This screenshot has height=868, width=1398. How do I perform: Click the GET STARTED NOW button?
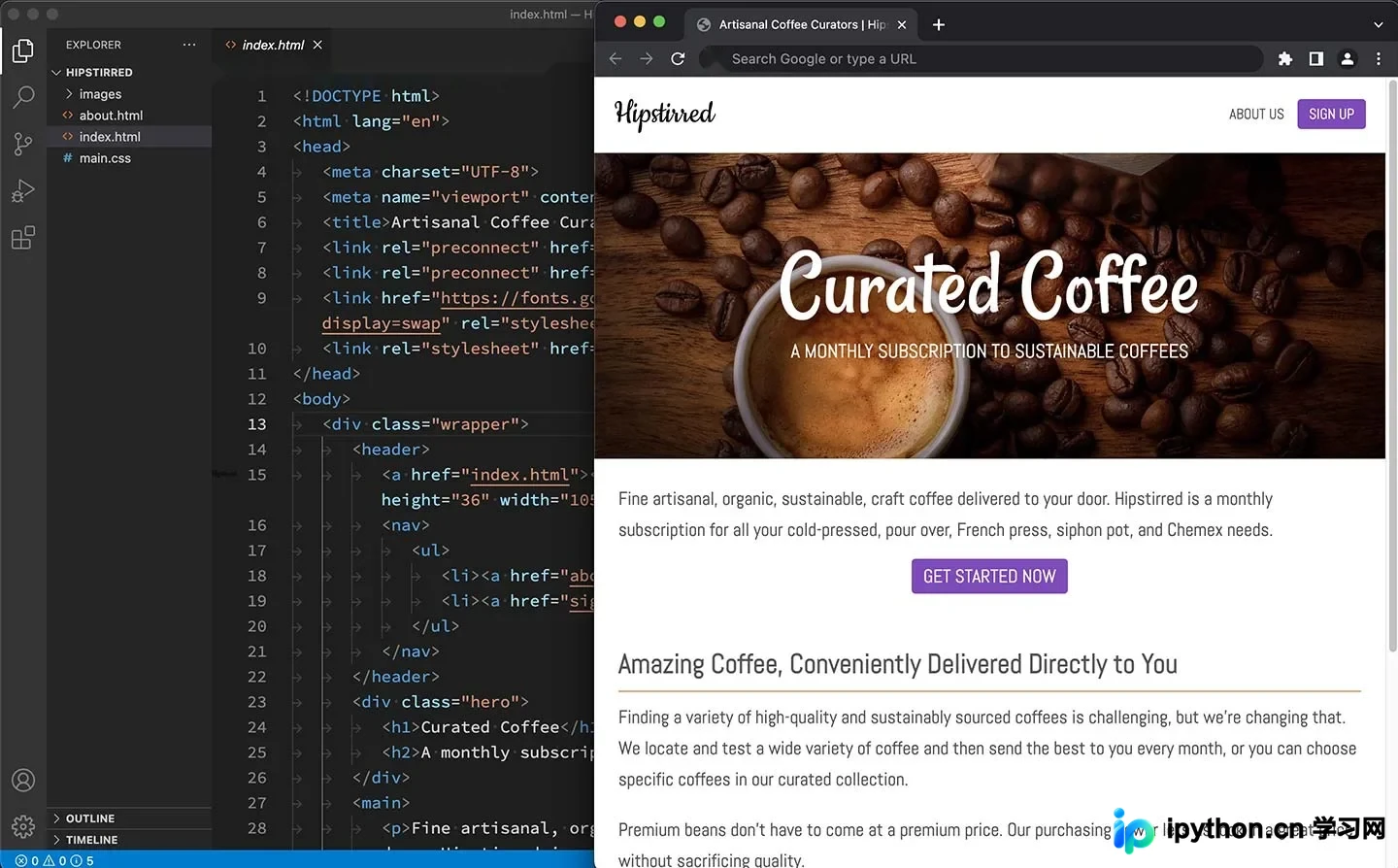[x=989, y=576]
